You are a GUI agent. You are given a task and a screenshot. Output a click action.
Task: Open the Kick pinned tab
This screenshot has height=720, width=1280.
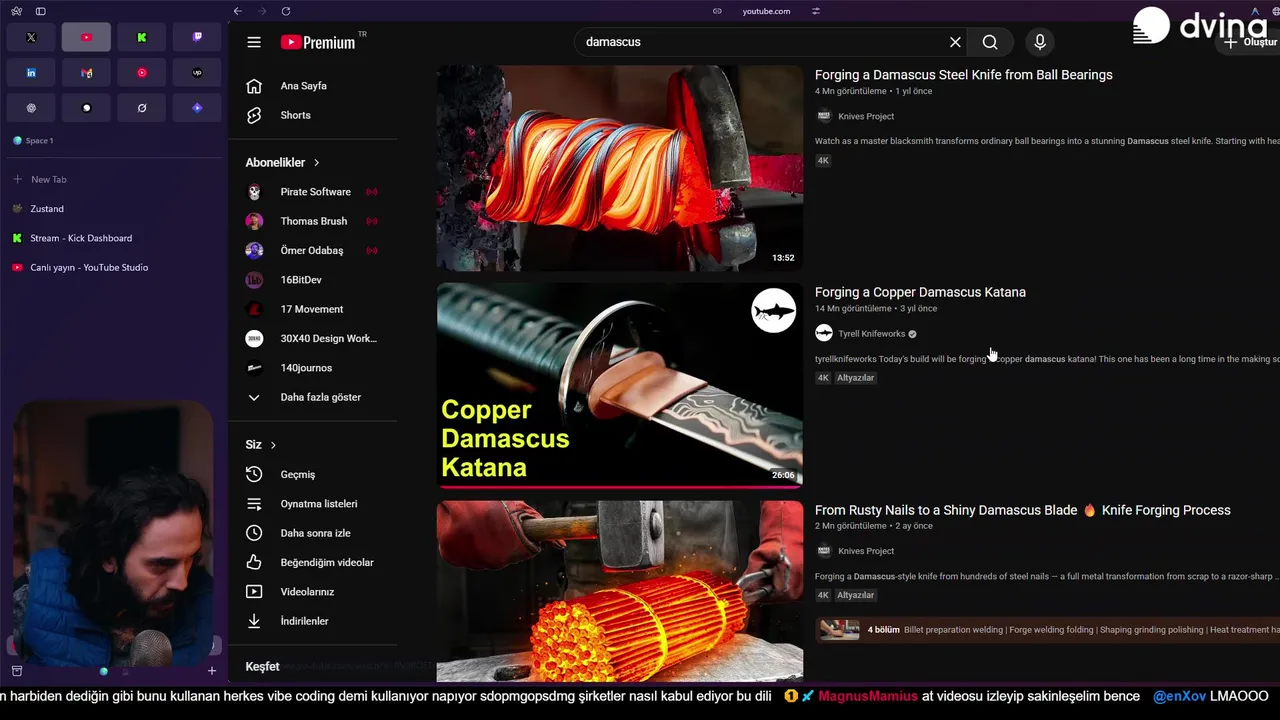click(x=142, y=37)
